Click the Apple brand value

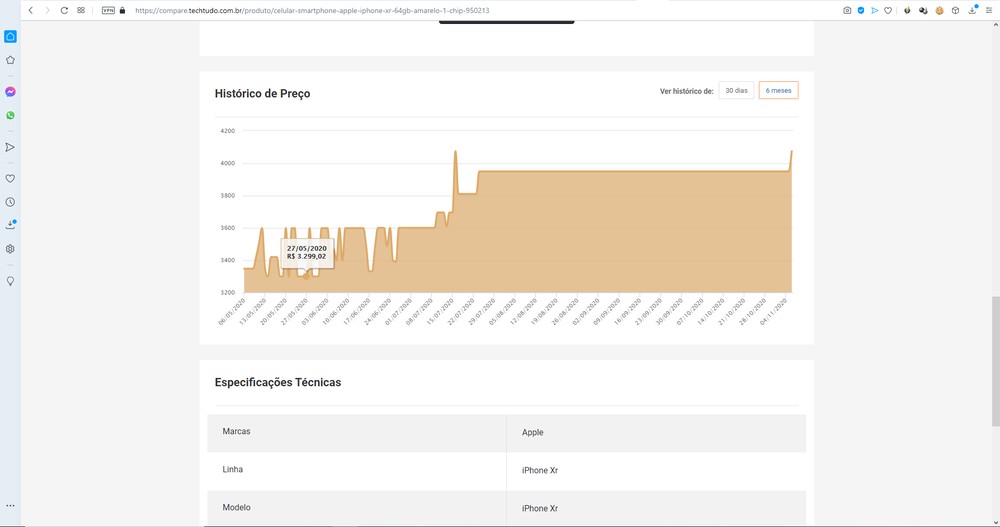coord(533,433)
